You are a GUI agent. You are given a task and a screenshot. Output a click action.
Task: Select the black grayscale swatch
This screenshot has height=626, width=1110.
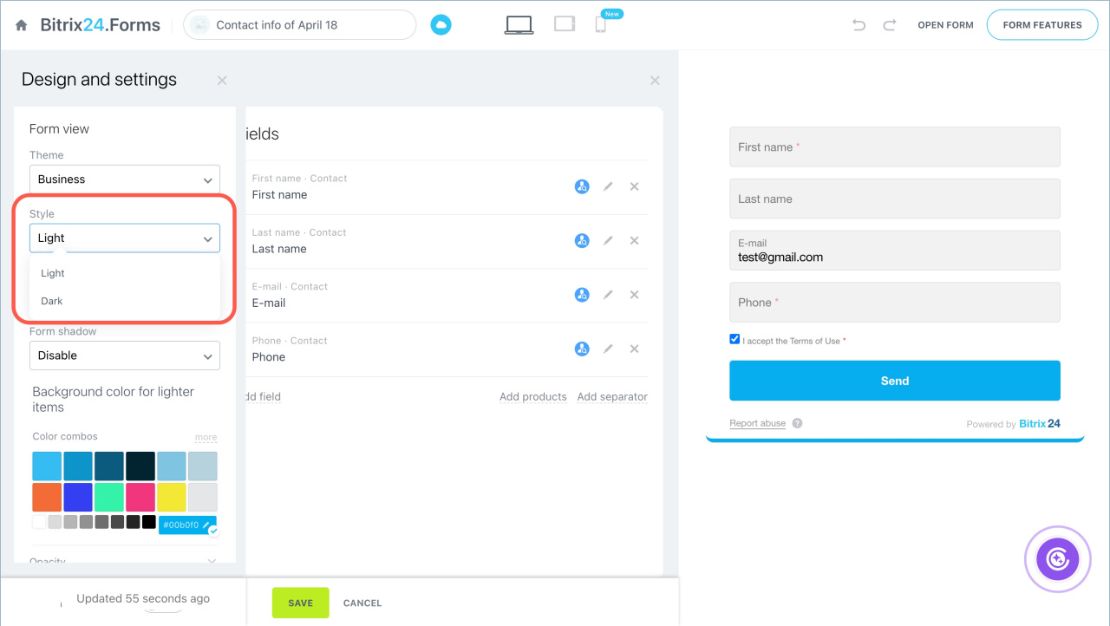tap(149, 522)
